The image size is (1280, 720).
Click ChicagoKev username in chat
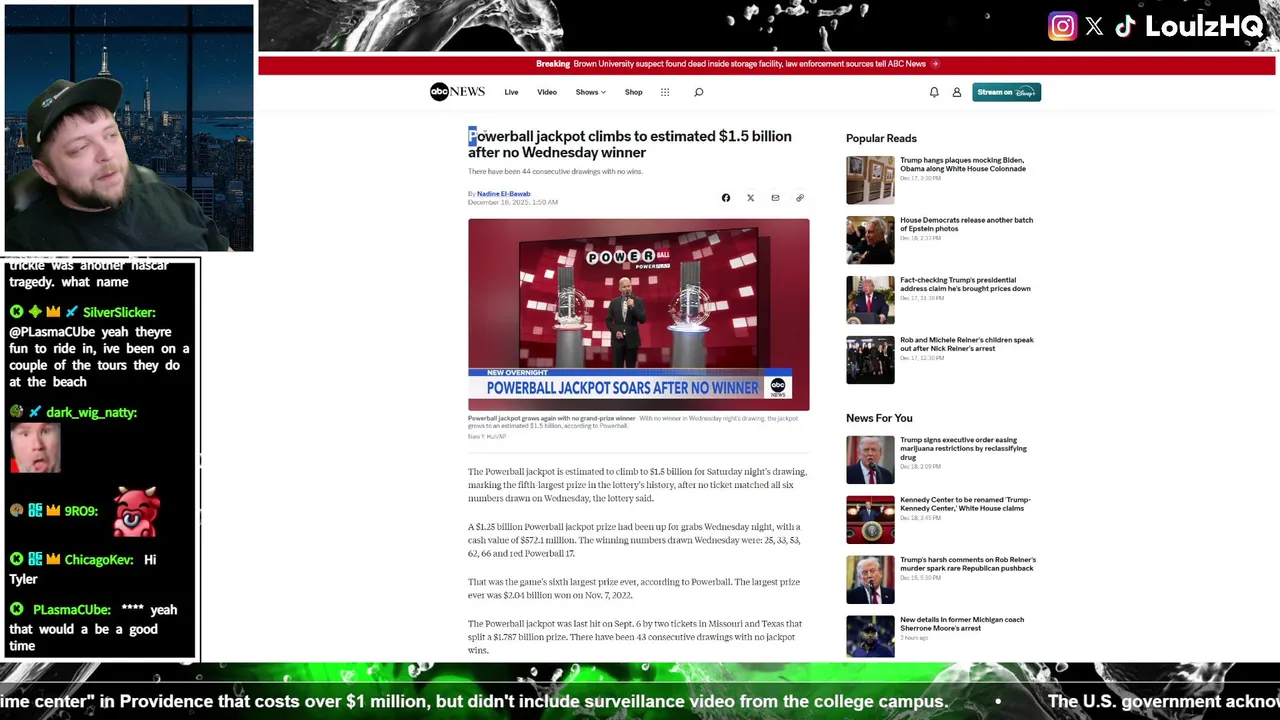point(99,560)
